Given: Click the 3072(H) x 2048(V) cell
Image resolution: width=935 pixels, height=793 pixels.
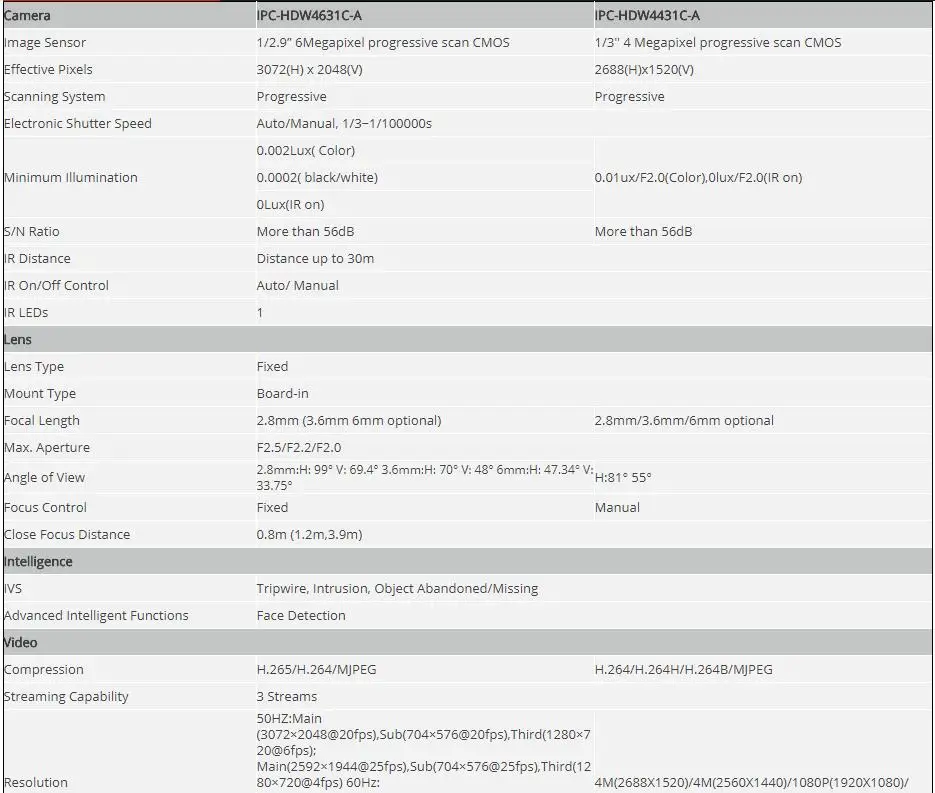Looking at the screenshot, I should tap(309, 70).
